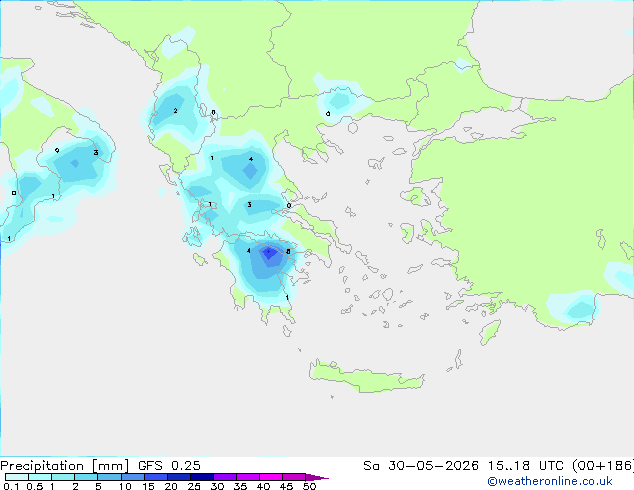The height and width of the screenshot is (490, 634).
Task: Click the '15..18 UTC' time range text
Action: (526, 466)
